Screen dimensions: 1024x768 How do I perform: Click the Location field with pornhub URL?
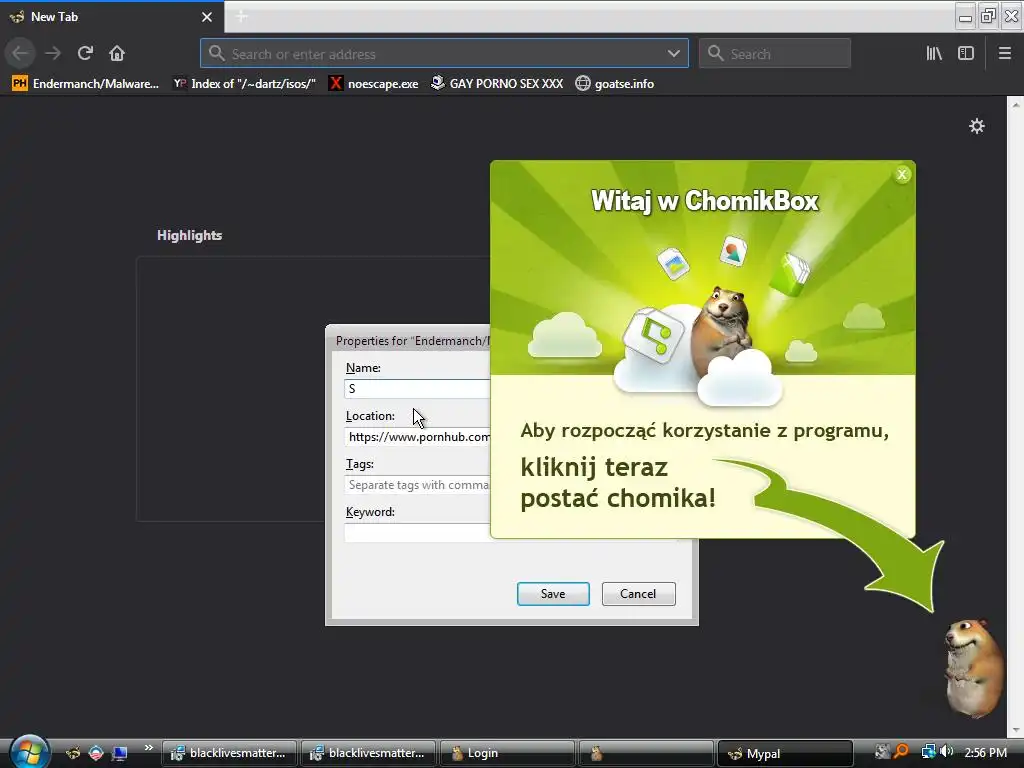pyautogui.click(x=417, y=437)
